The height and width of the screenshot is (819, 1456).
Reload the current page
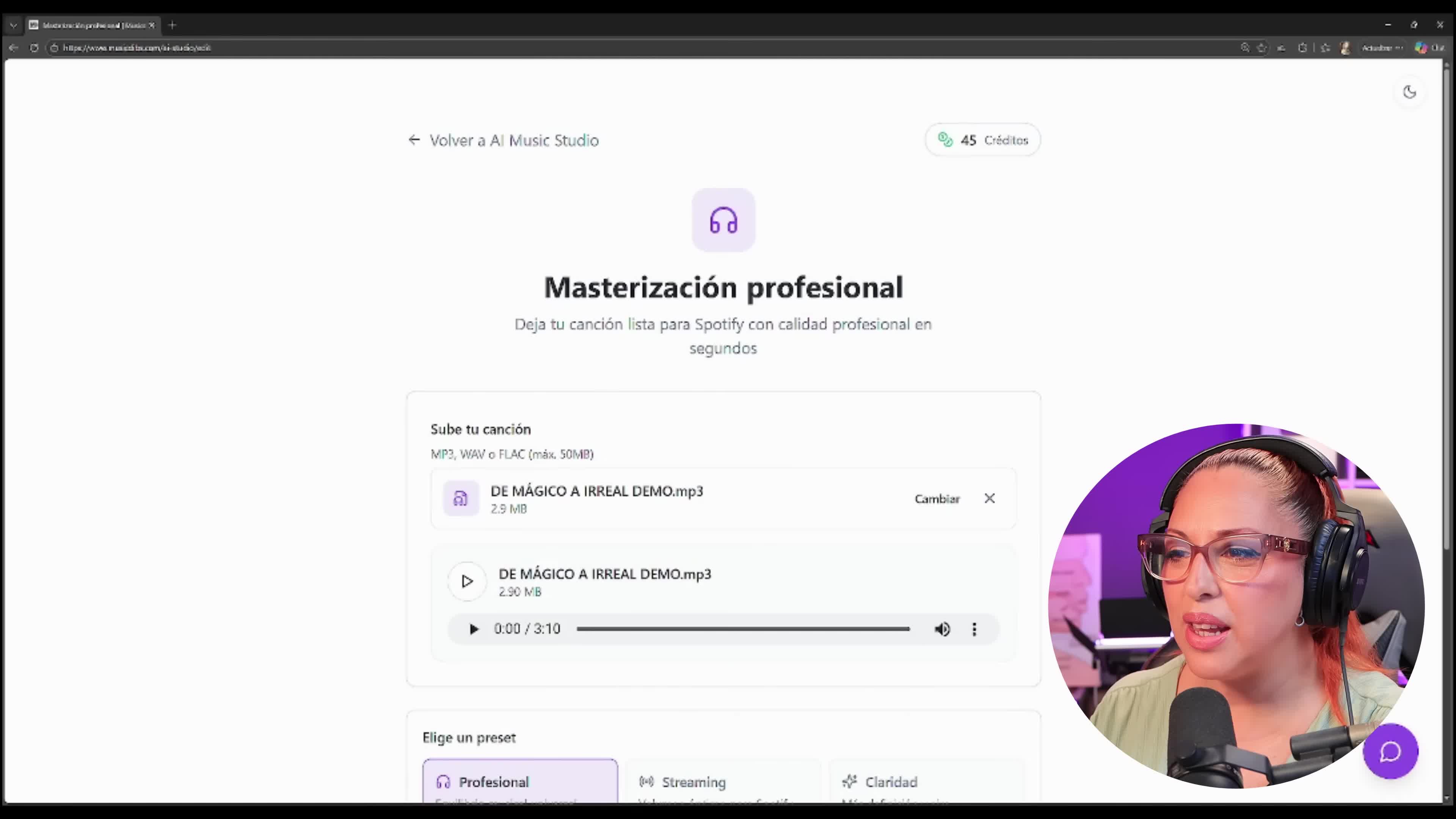click(x=34, y=48)
